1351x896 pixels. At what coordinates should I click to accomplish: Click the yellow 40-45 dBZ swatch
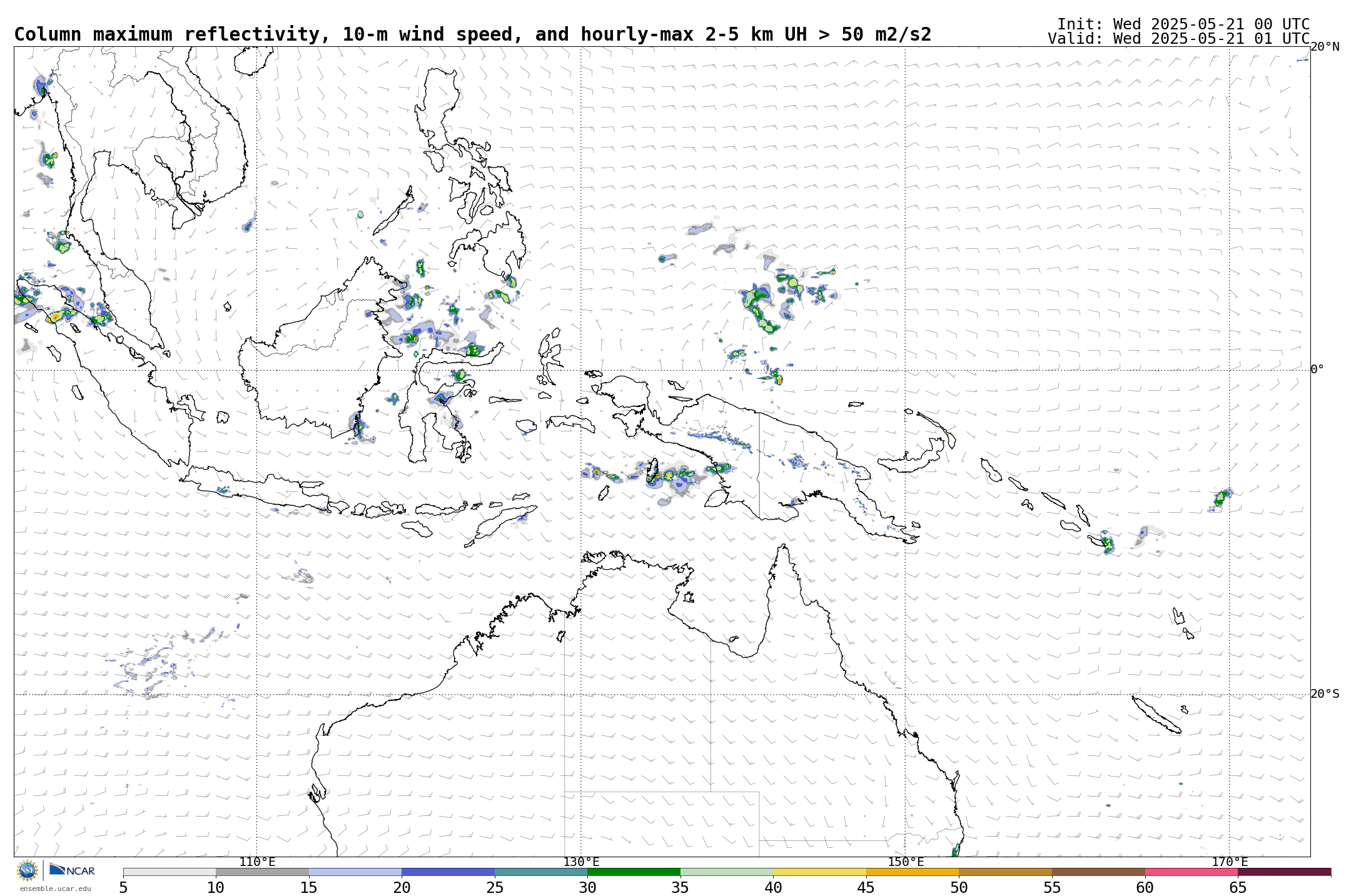pyautogui.click(x=819, y=872)
